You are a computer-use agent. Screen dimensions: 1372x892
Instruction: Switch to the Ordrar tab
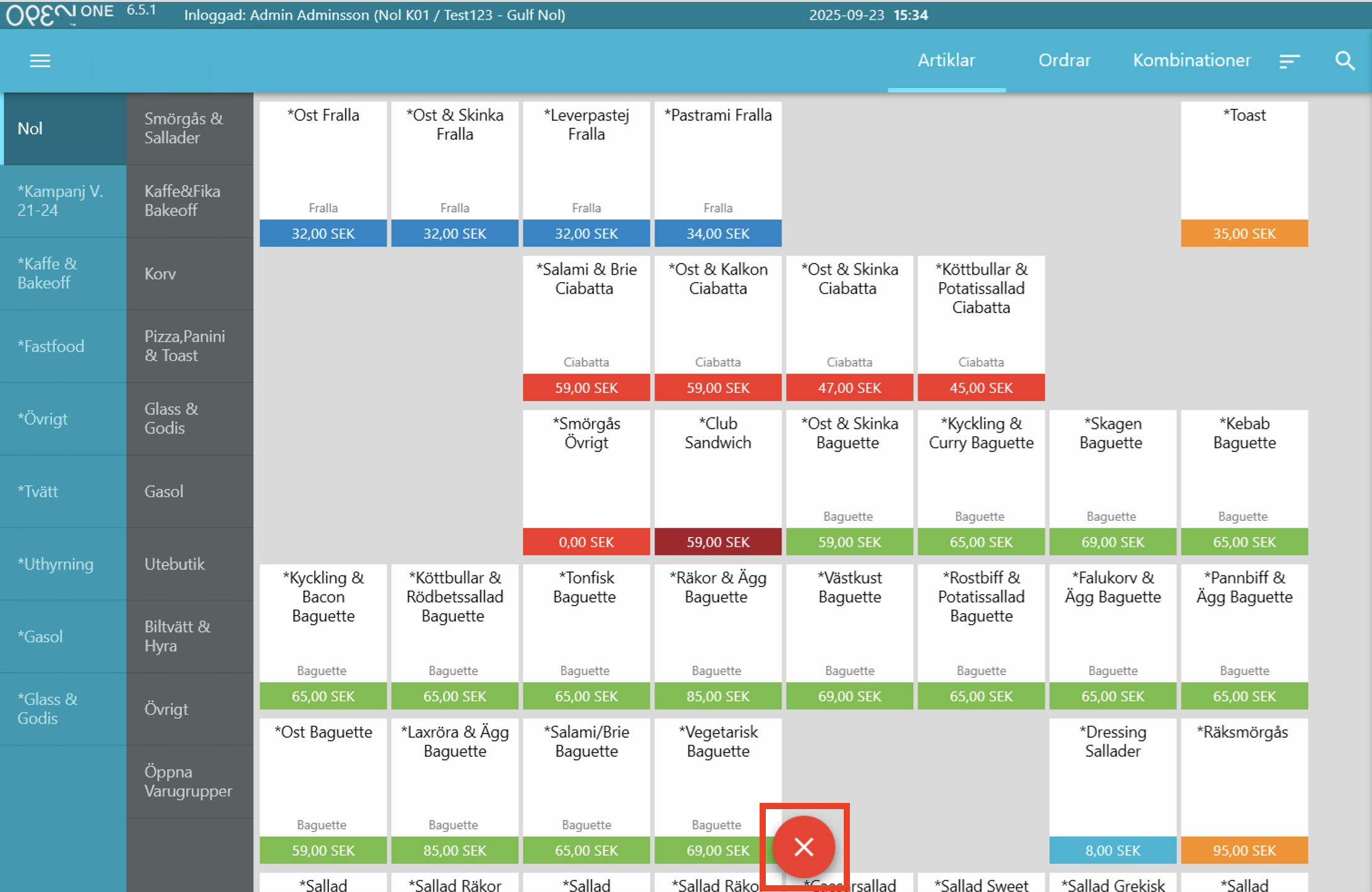pos(1064,61)
